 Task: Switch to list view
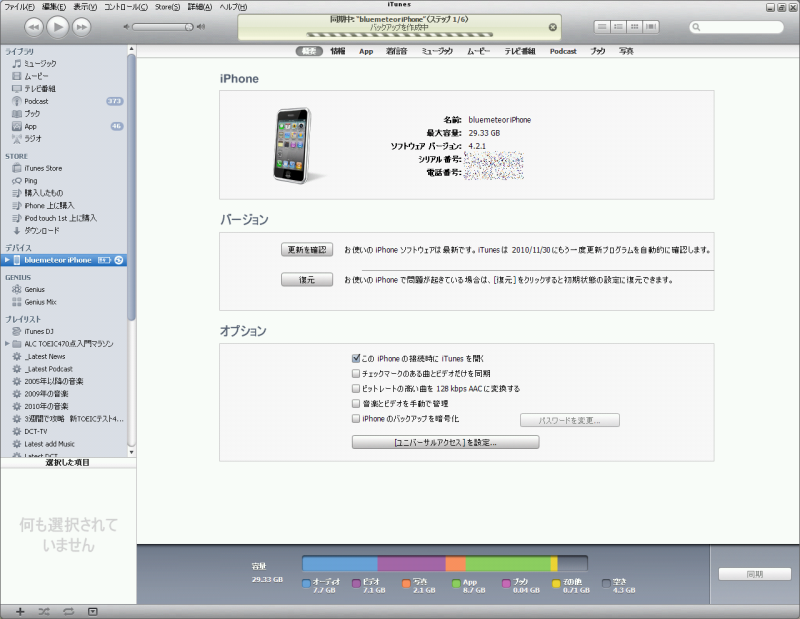tap(602, 27)
